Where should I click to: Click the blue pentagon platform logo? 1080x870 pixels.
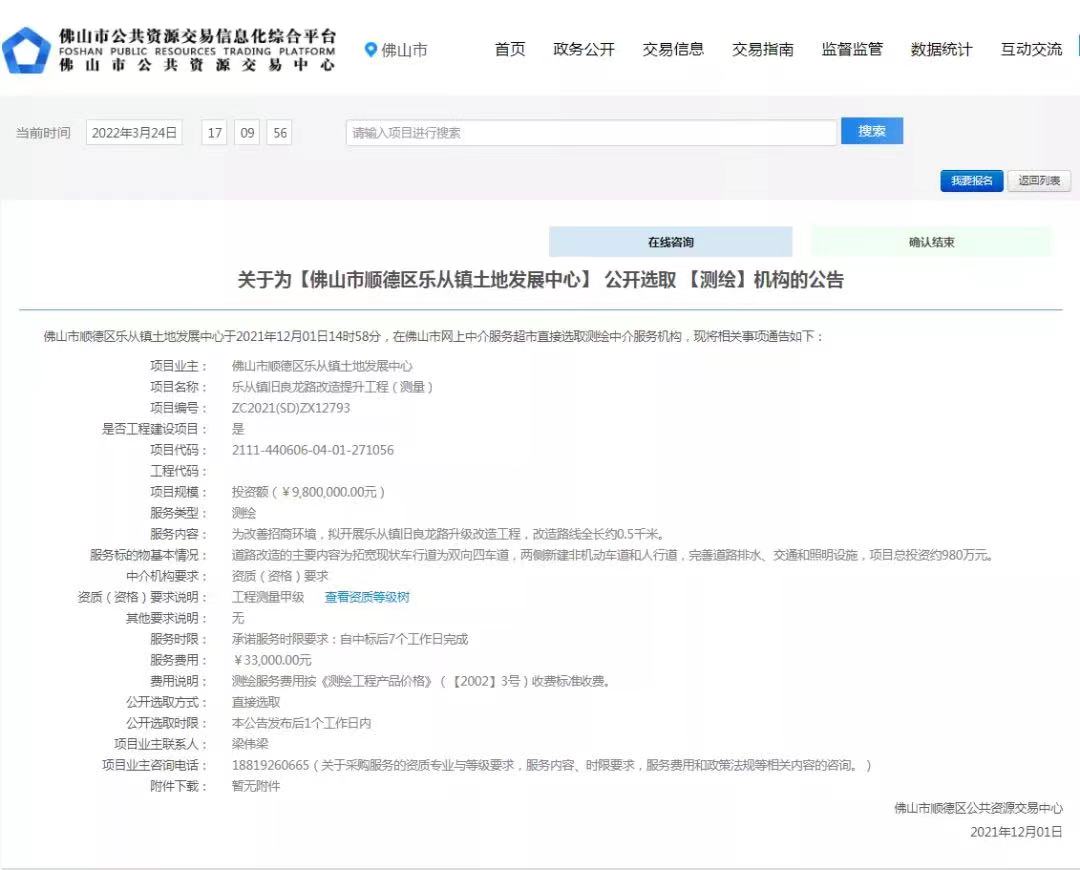pyautogui.click(x=26, y=50)
